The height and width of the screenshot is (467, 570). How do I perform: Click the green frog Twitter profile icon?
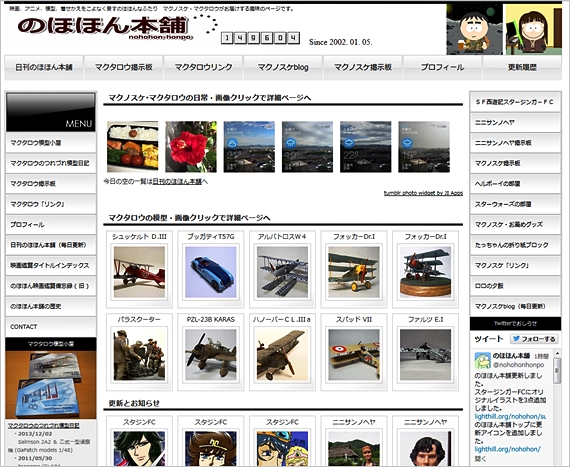pyautogui.click(x=482, y=360)
